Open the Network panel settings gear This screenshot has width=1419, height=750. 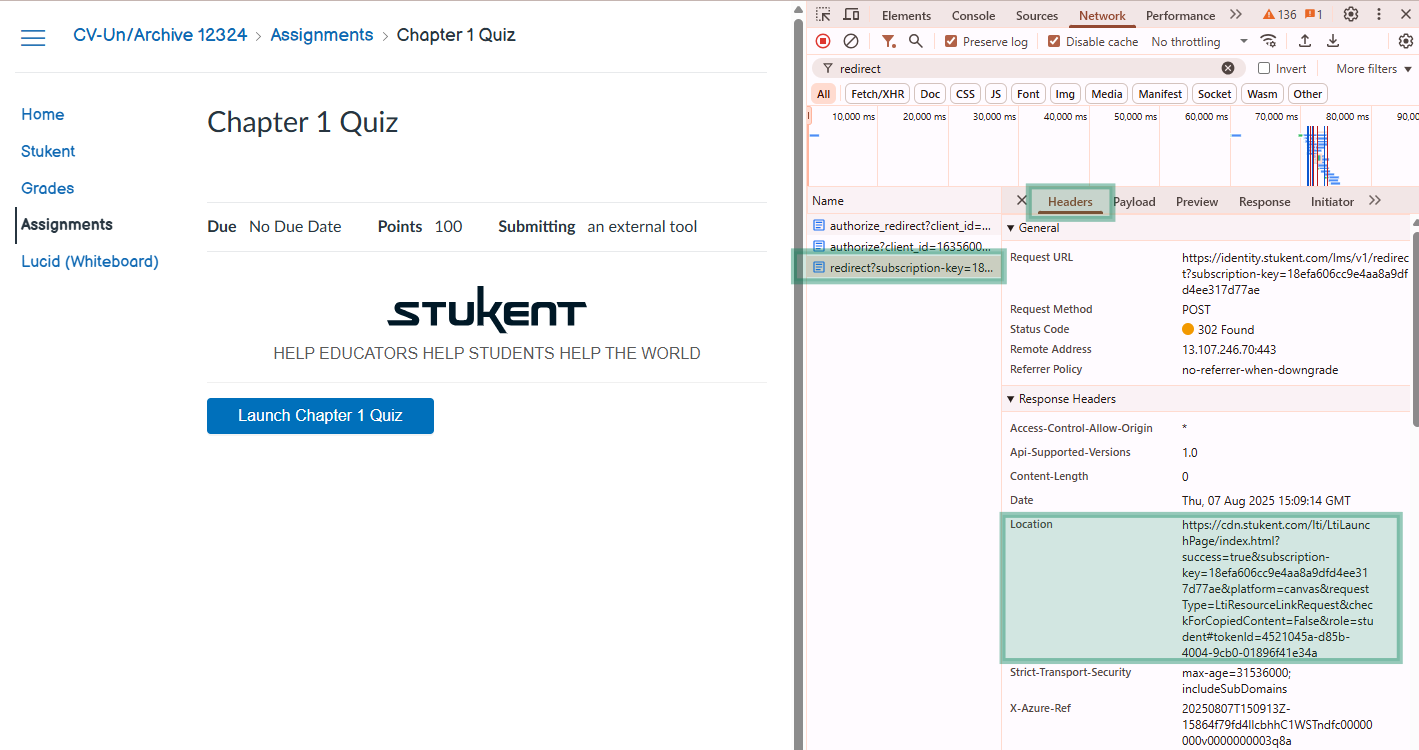tap(1405, 41)
